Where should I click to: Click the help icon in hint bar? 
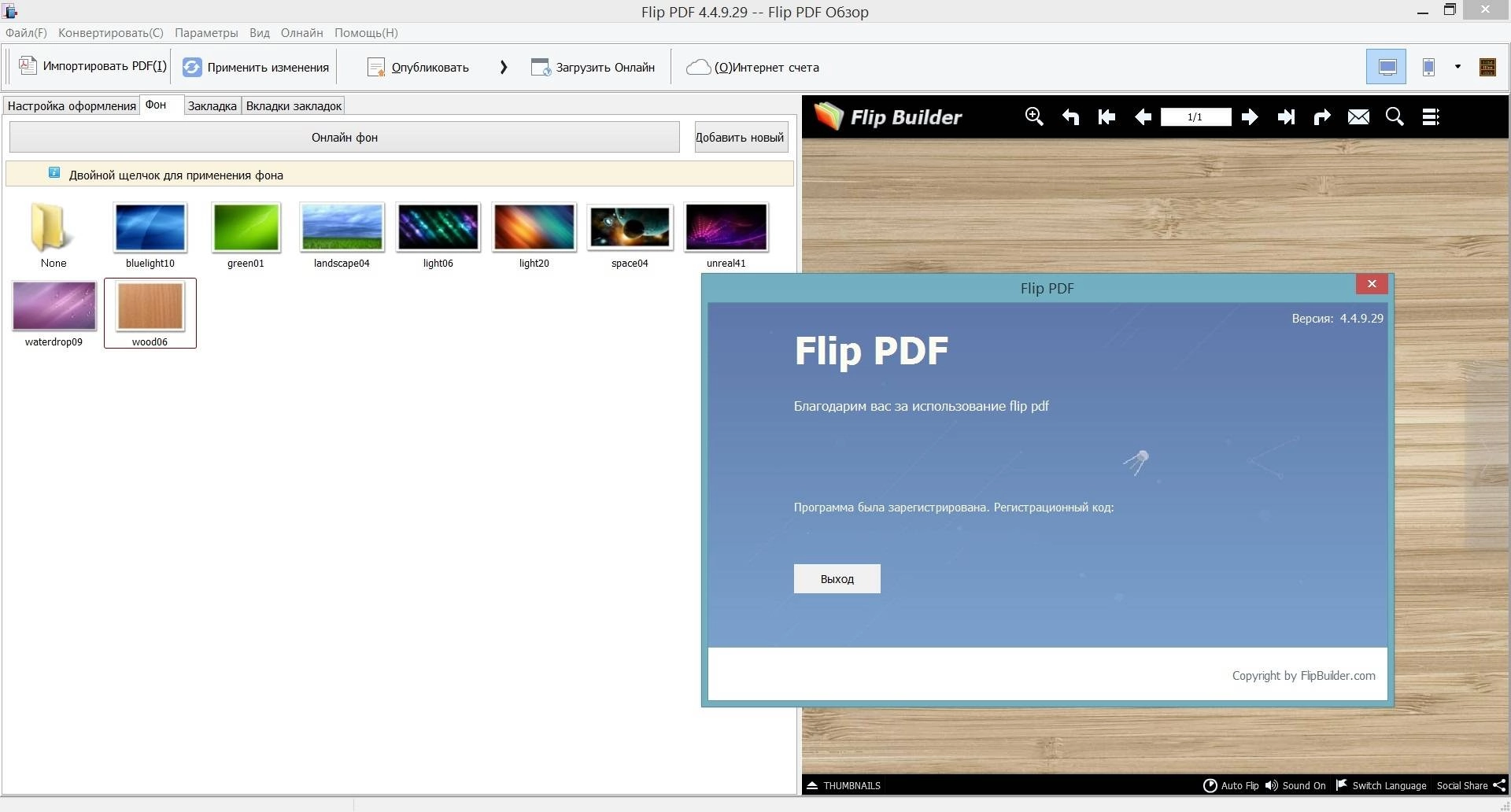click(54, 172)
